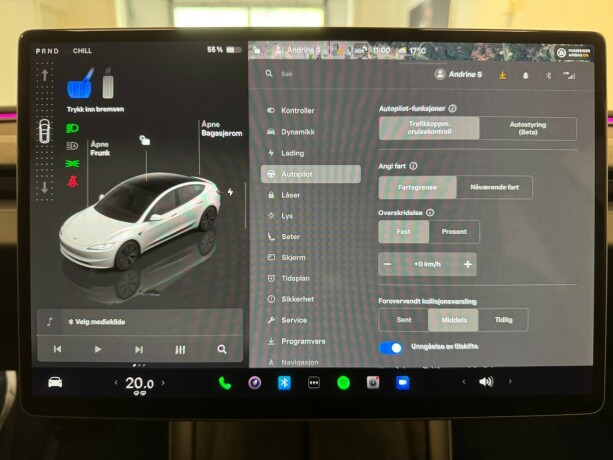Open the dashcam viewer app
Image resolution: width=613 pixels, height=460 pixels.
pyautogui.click(x=373, y=383)
